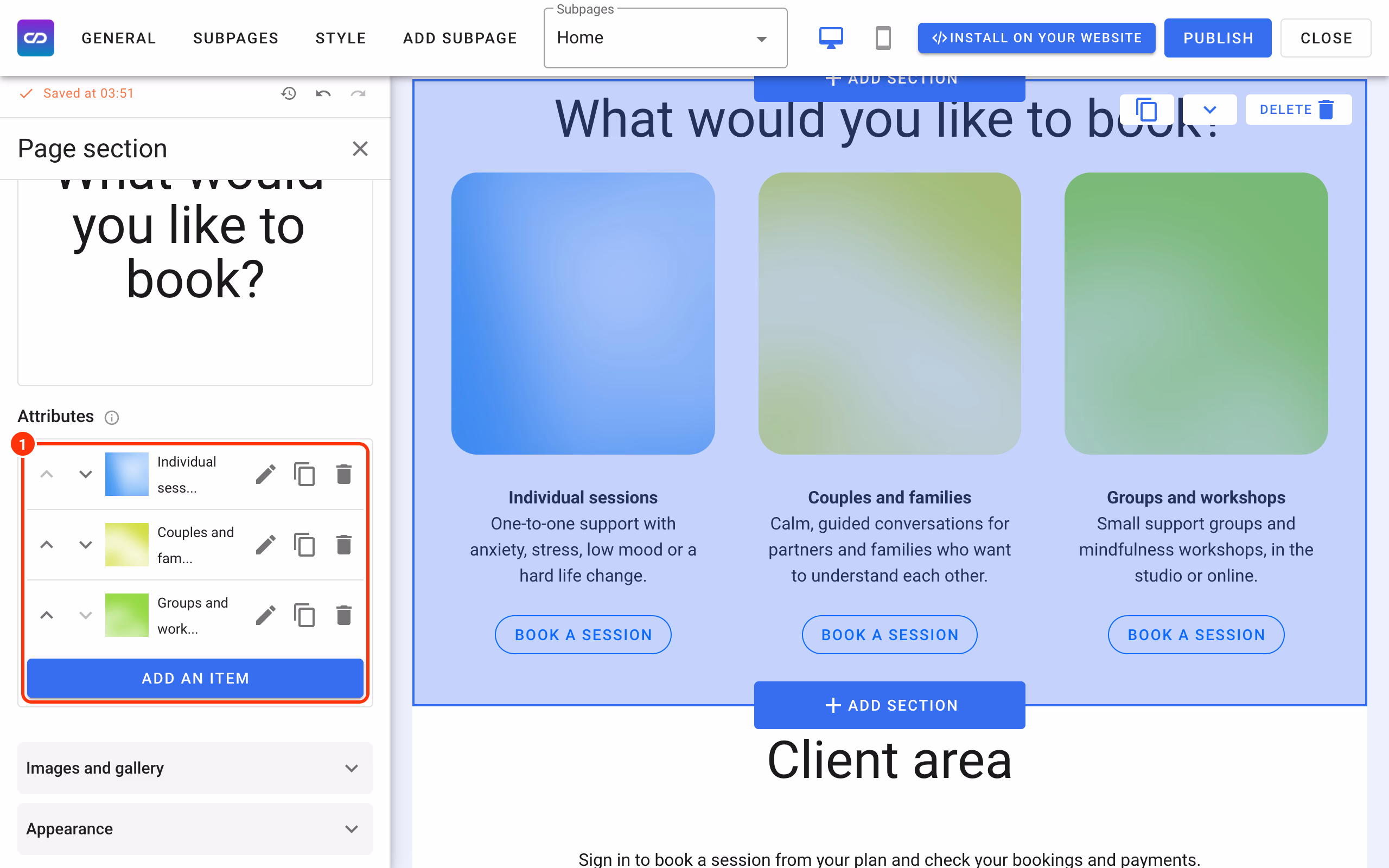Expand Images and gallery section
The height and width of the screenshot is (868, 1389).
(195, 768)
